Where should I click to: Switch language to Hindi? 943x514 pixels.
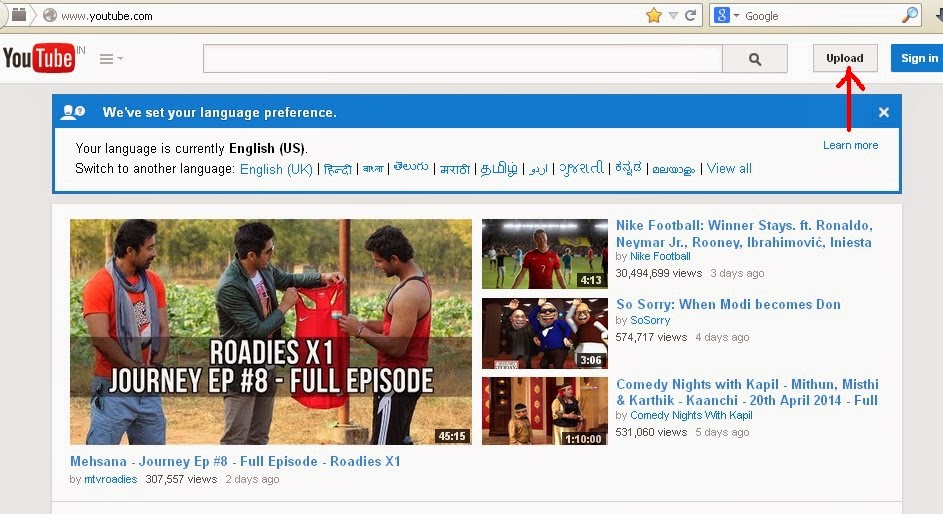(337, 170)
